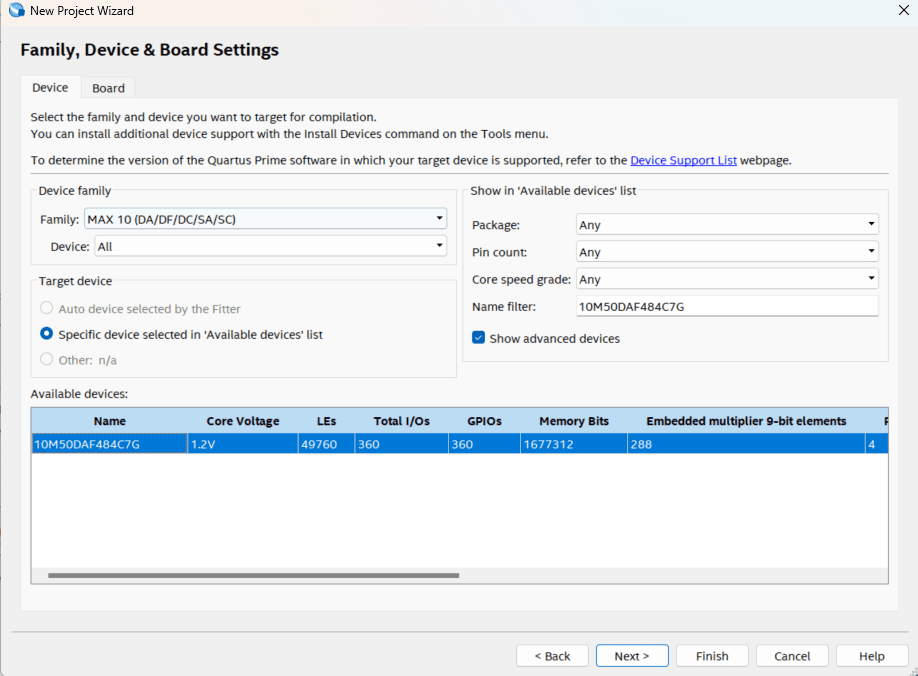
Task: Proceed with the Next > button
Action: (x=632, y=656)
